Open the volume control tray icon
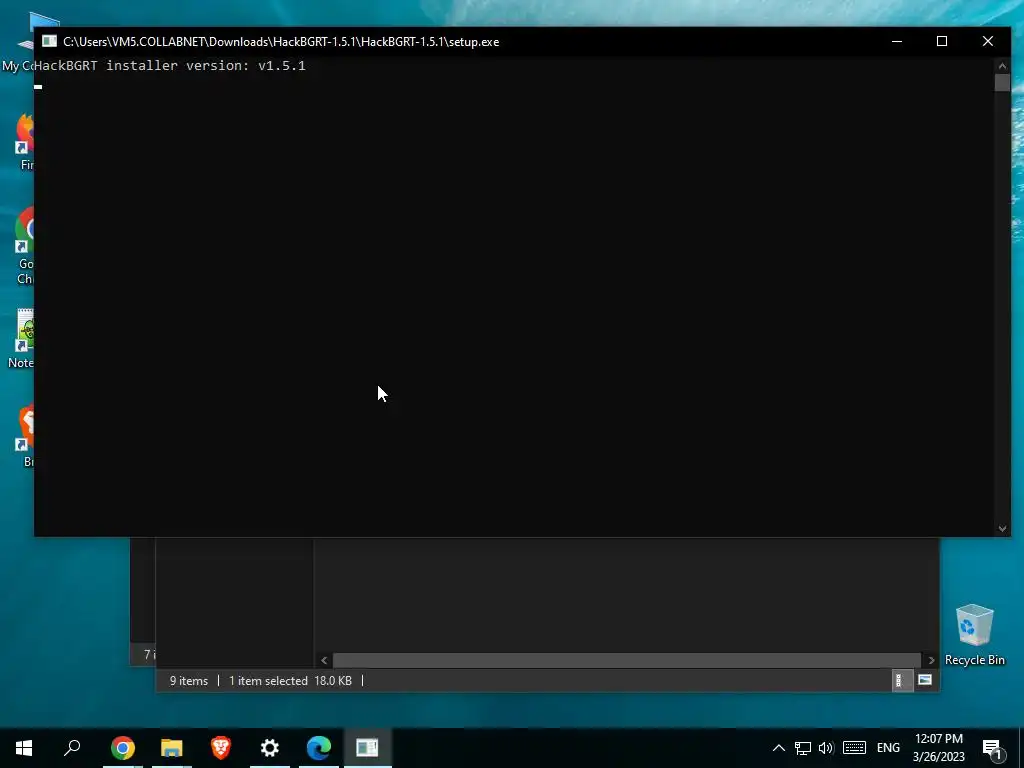 coord(826,748)
